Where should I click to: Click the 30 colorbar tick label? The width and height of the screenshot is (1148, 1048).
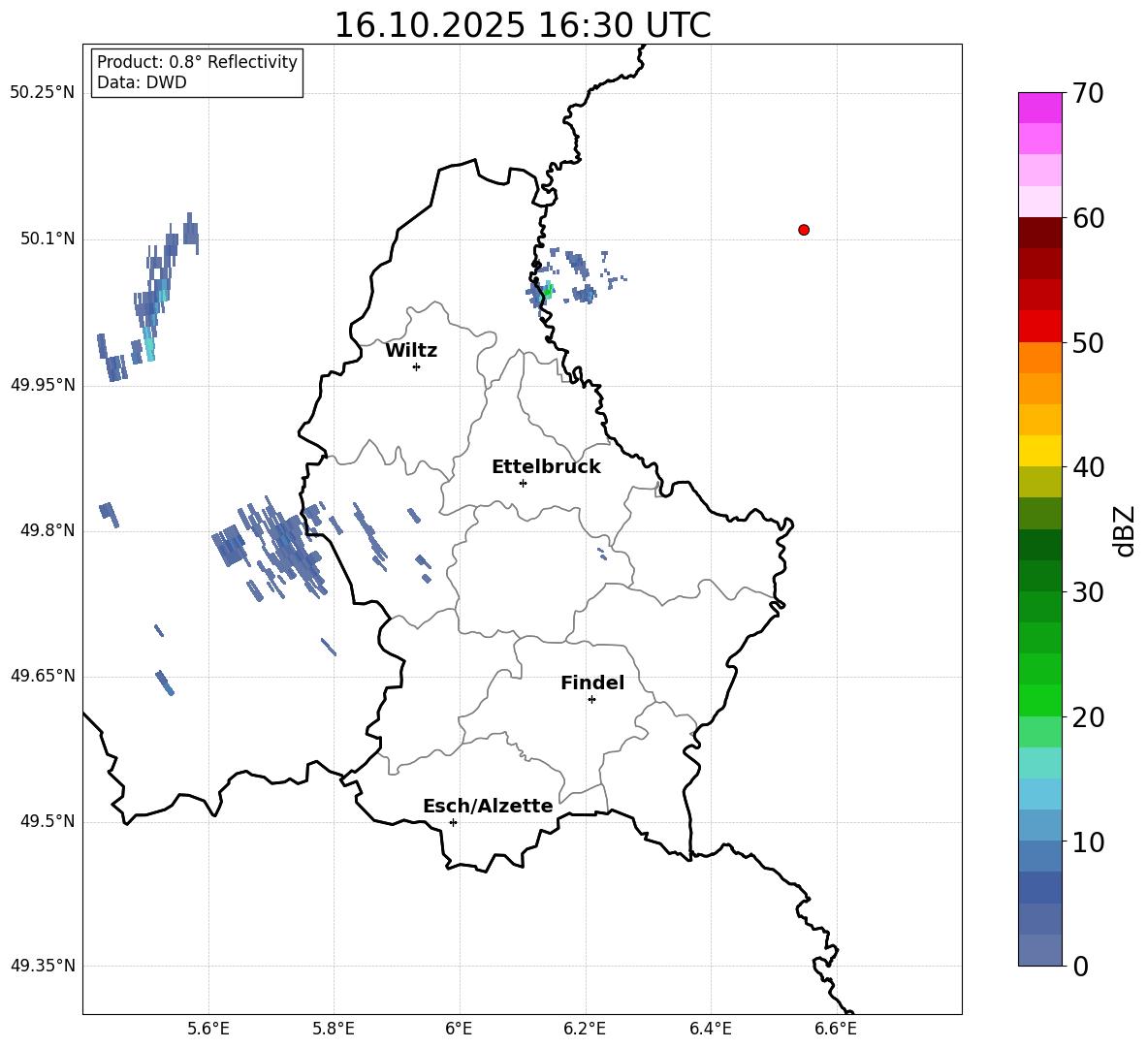coord(1088,592)
